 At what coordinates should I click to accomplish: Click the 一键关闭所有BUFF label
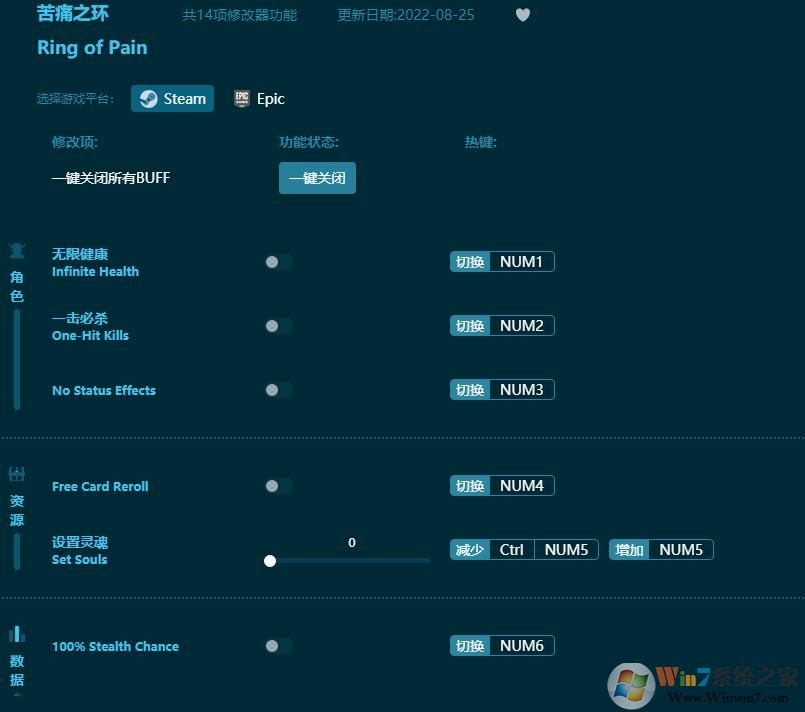(x=111, y=178)
